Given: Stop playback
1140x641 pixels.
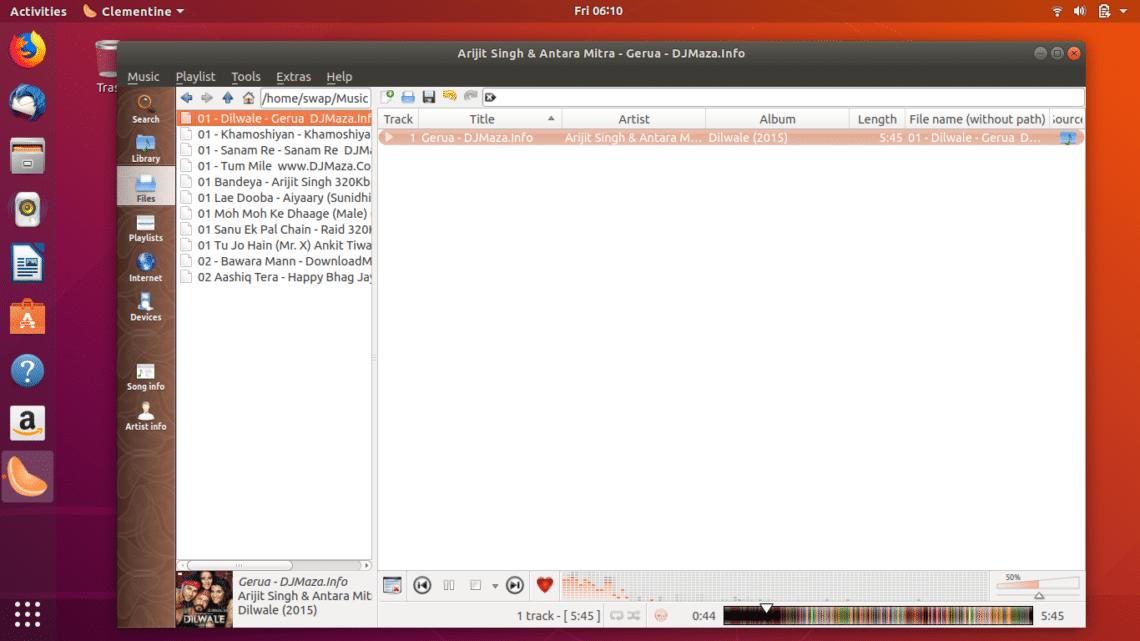Looking at the screenshot, I should coord(475,585).
